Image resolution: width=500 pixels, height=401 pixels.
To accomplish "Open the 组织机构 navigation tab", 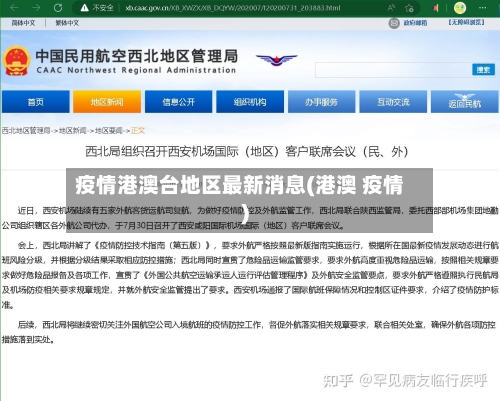I will (250, 102).
